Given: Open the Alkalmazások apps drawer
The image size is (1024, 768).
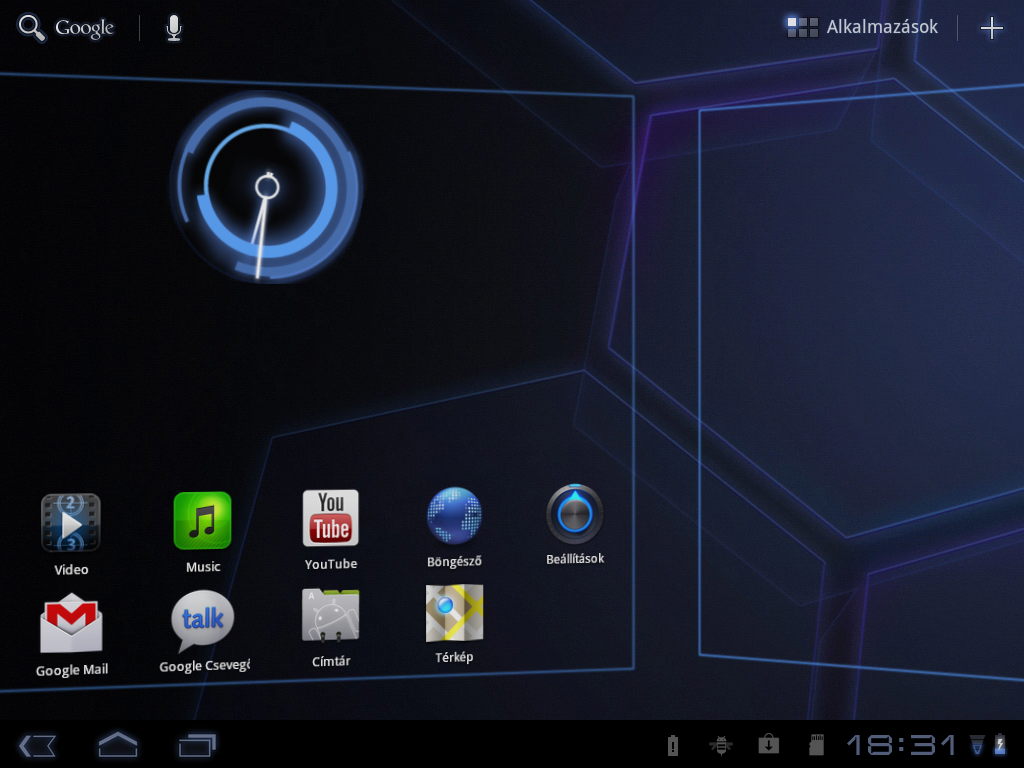Looking at the screenshot, I should click(862, 27).
